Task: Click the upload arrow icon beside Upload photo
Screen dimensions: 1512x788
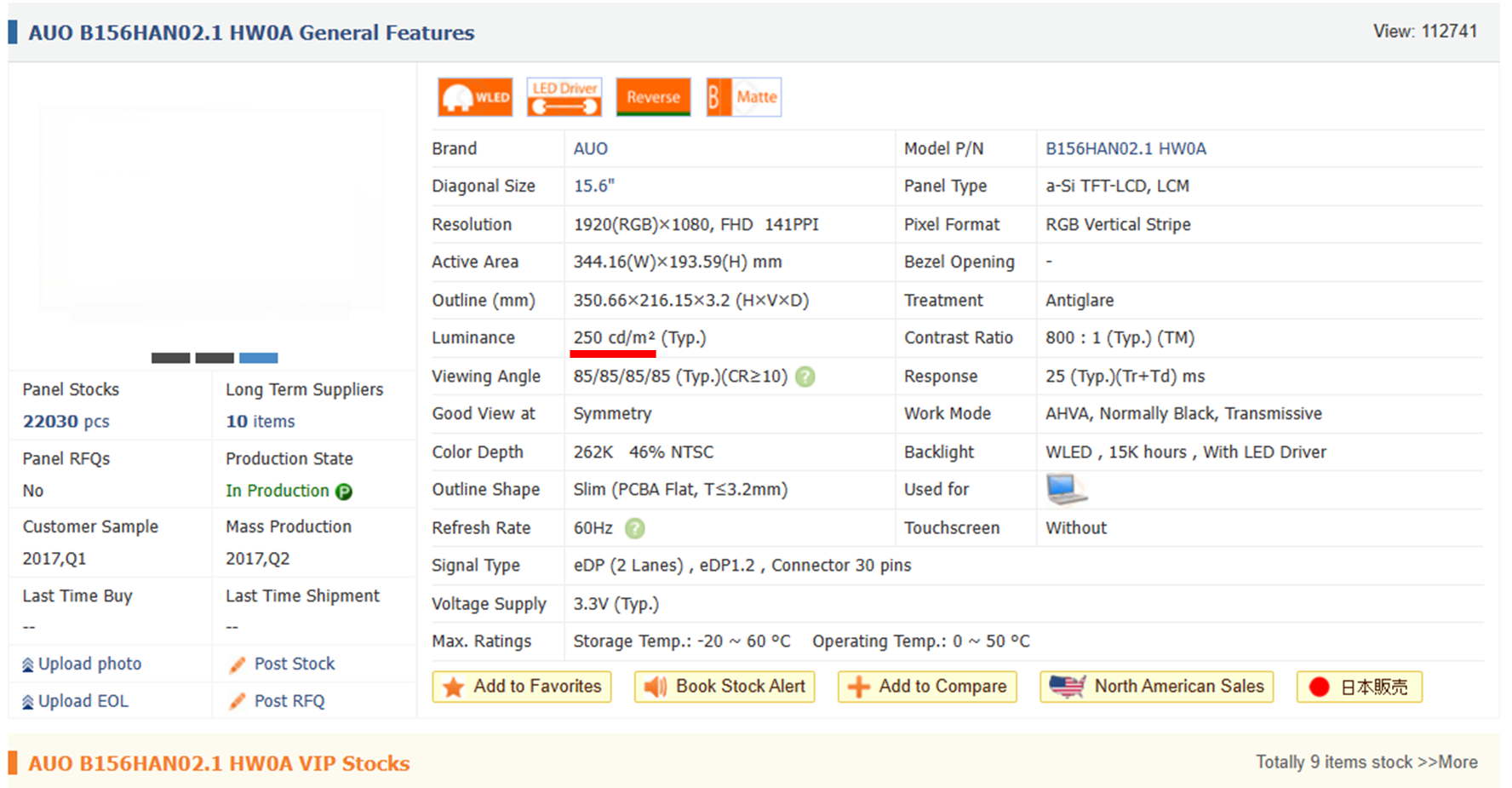Action: click(x=28, y=664)
